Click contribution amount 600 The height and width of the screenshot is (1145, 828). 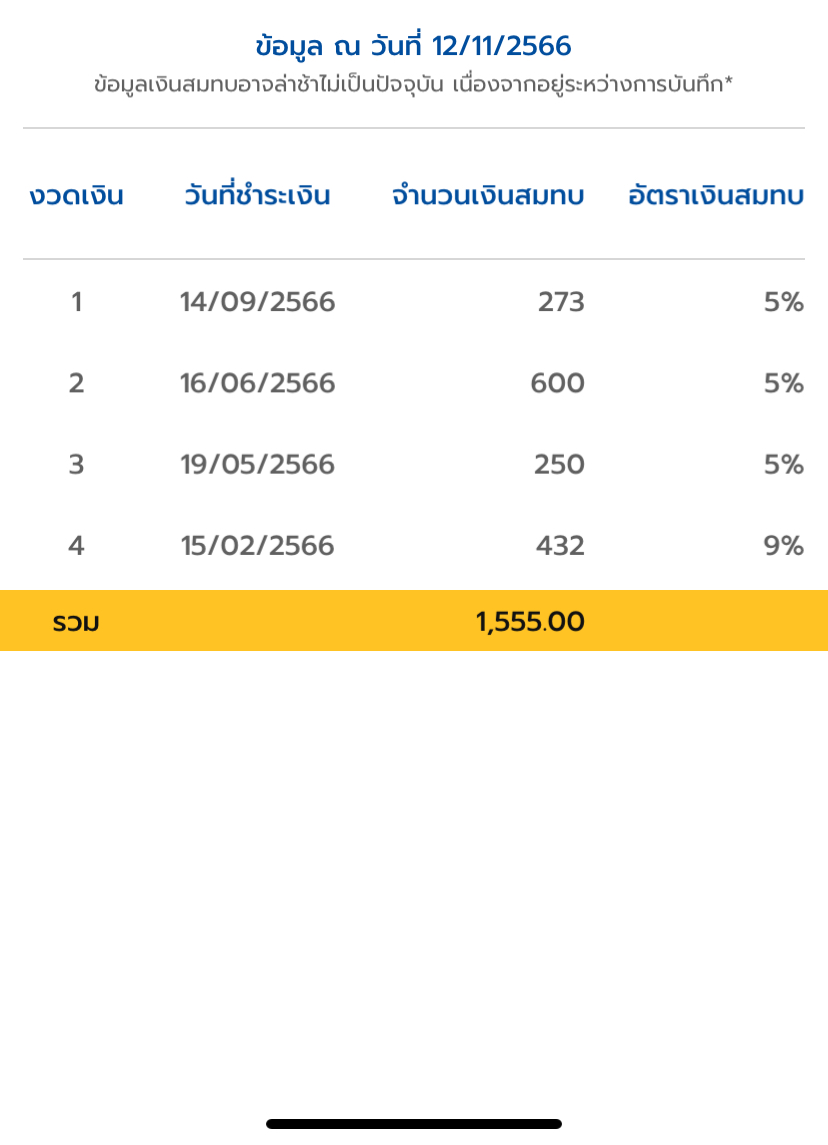pos(558,383)
